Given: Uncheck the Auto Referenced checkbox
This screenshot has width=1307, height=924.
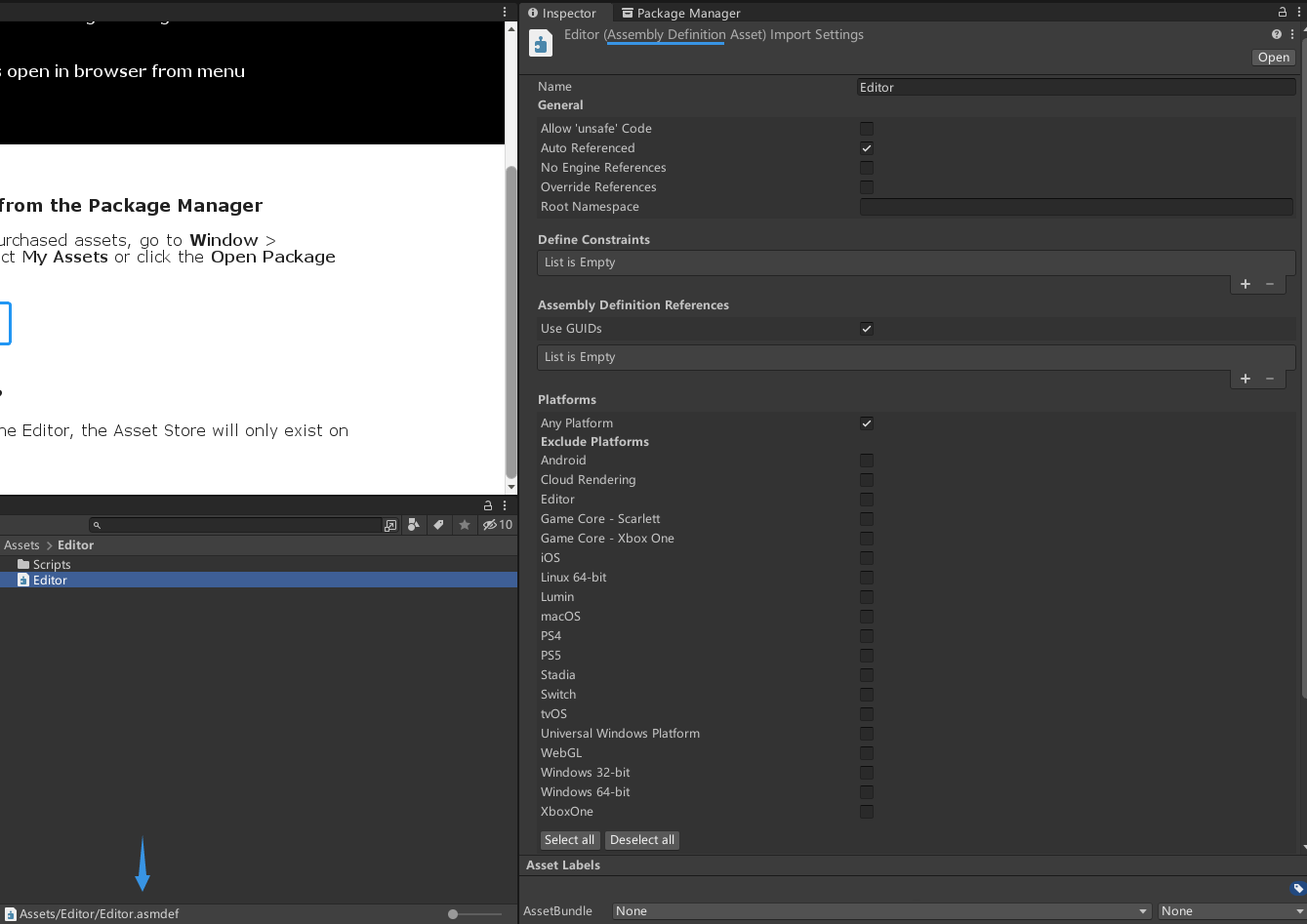Looking at the screenshot, I should click(x=867, y=148).
